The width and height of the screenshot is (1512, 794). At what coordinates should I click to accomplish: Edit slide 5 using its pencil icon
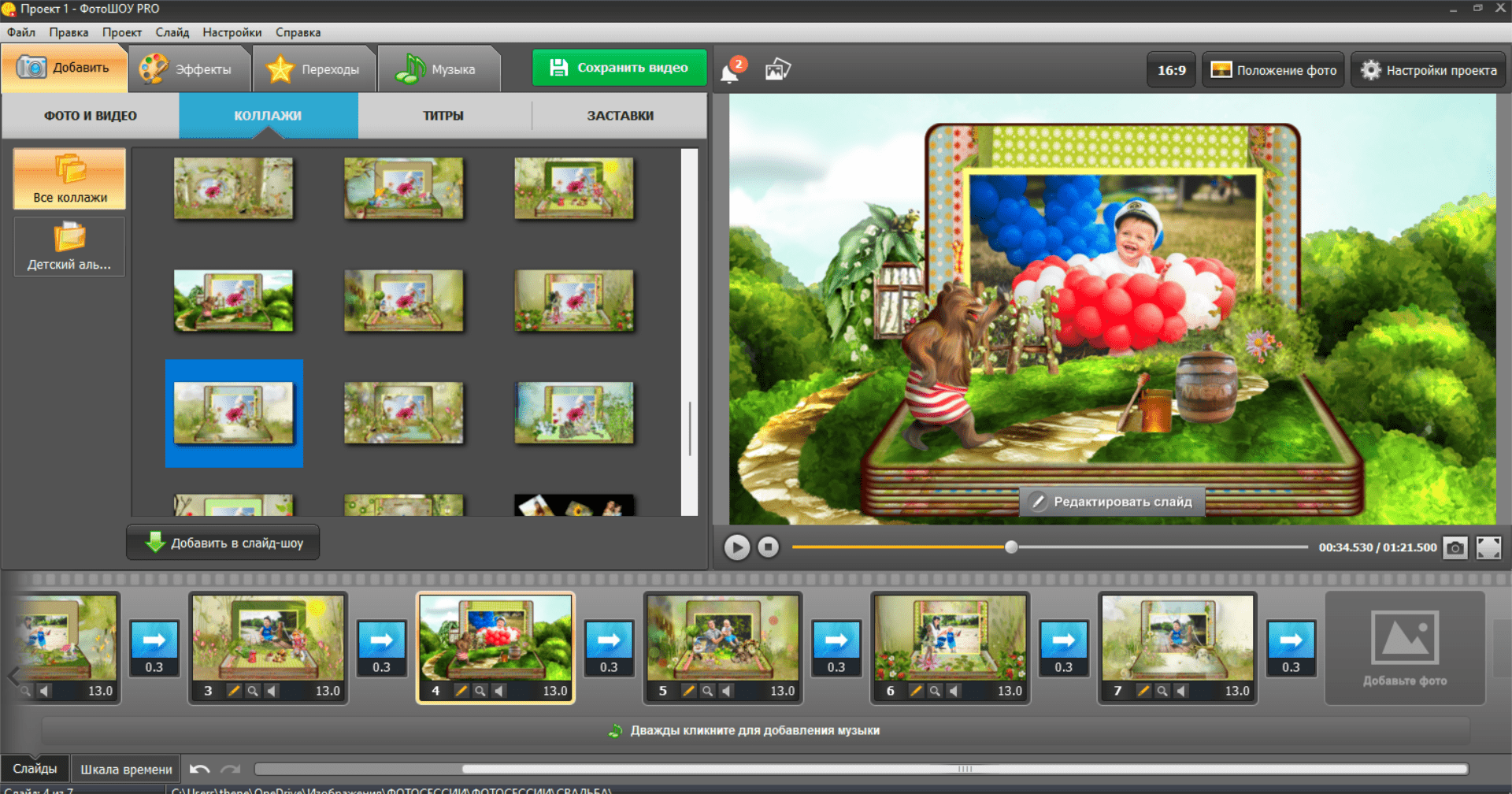click(688, 691)
